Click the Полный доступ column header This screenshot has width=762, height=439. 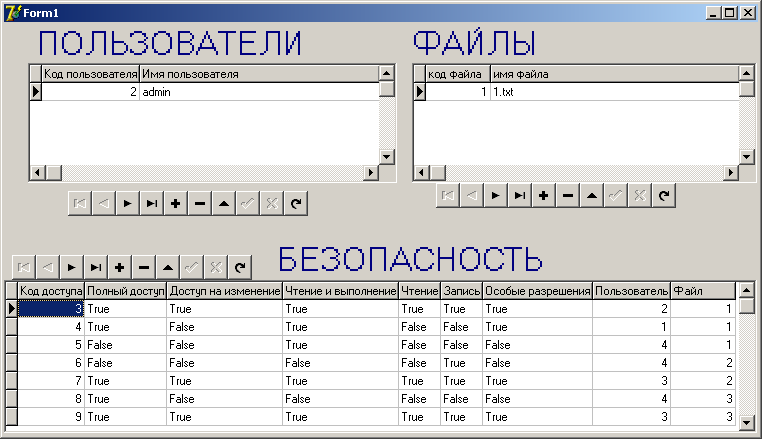pyautogui.click(x=125, y=291)
